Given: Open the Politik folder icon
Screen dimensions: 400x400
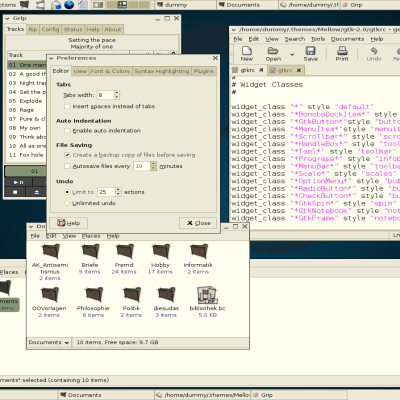Looking at the screenshot, I should pos(132,295).
